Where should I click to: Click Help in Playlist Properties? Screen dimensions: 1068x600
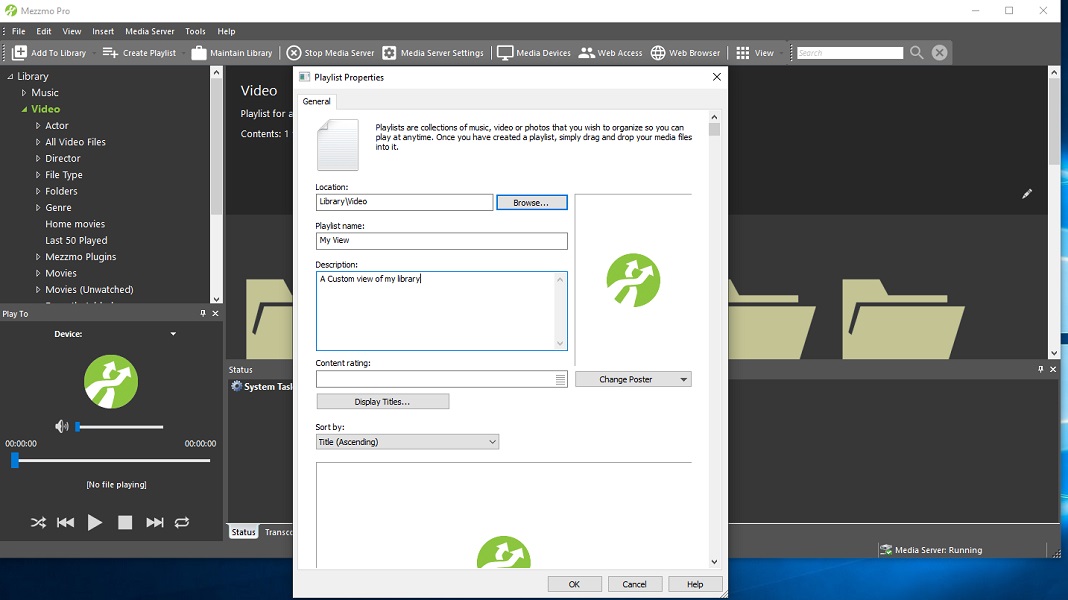point(695,584)
